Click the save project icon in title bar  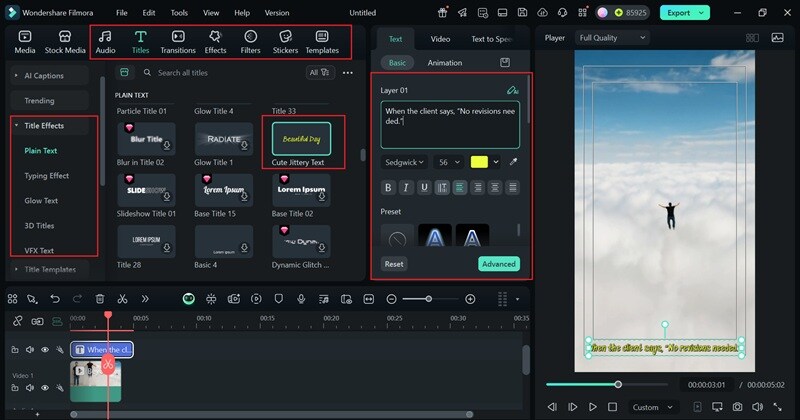point(522,13)
